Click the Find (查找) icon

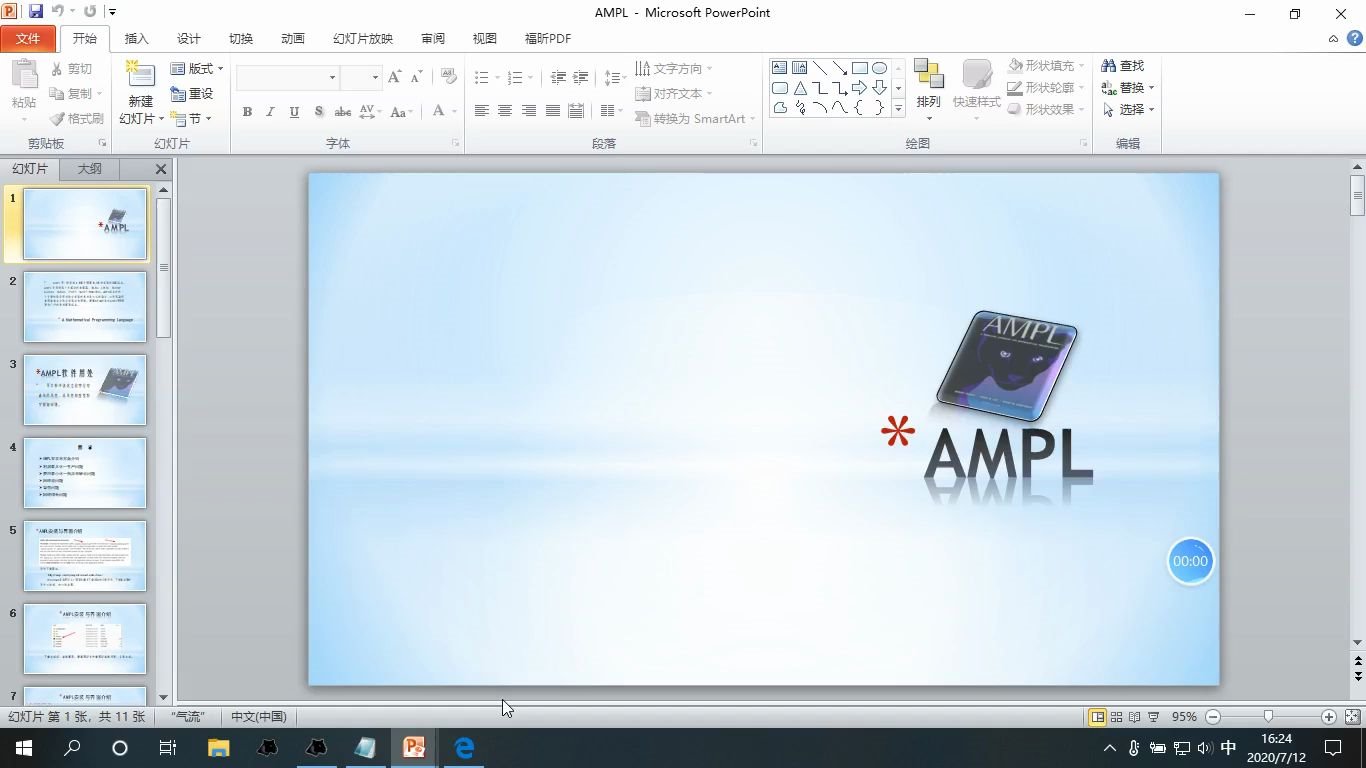(x=1108, y=65)
